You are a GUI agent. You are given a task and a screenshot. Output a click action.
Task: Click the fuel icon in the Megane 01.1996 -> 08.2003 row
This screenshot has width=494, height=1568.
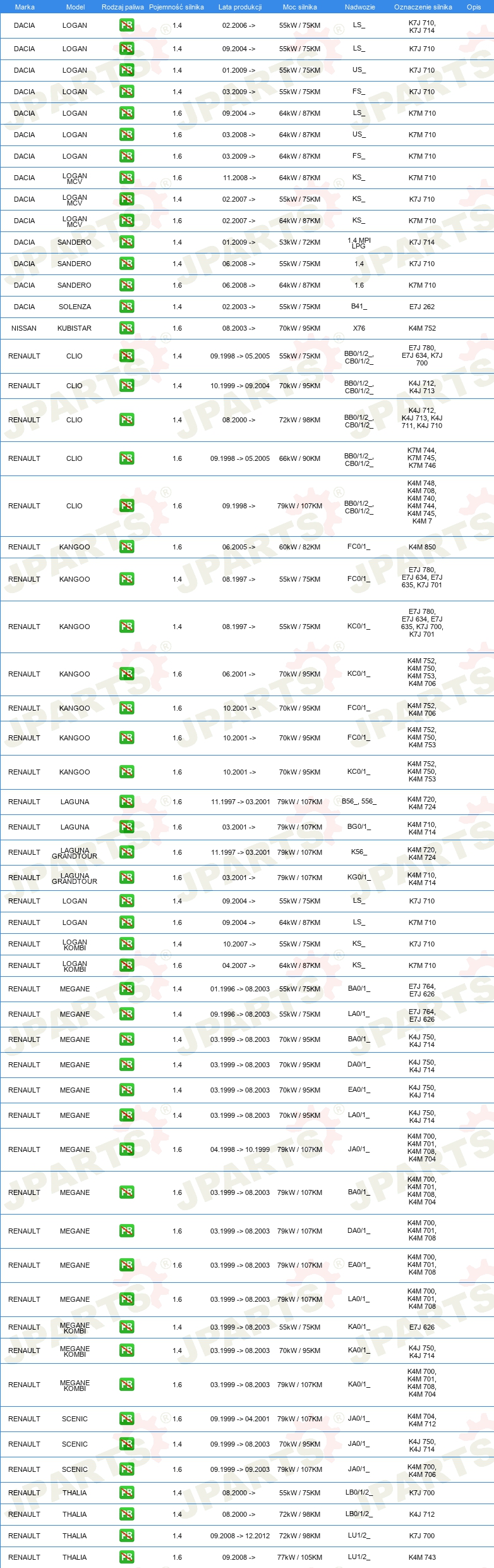[x=126, y=988]
